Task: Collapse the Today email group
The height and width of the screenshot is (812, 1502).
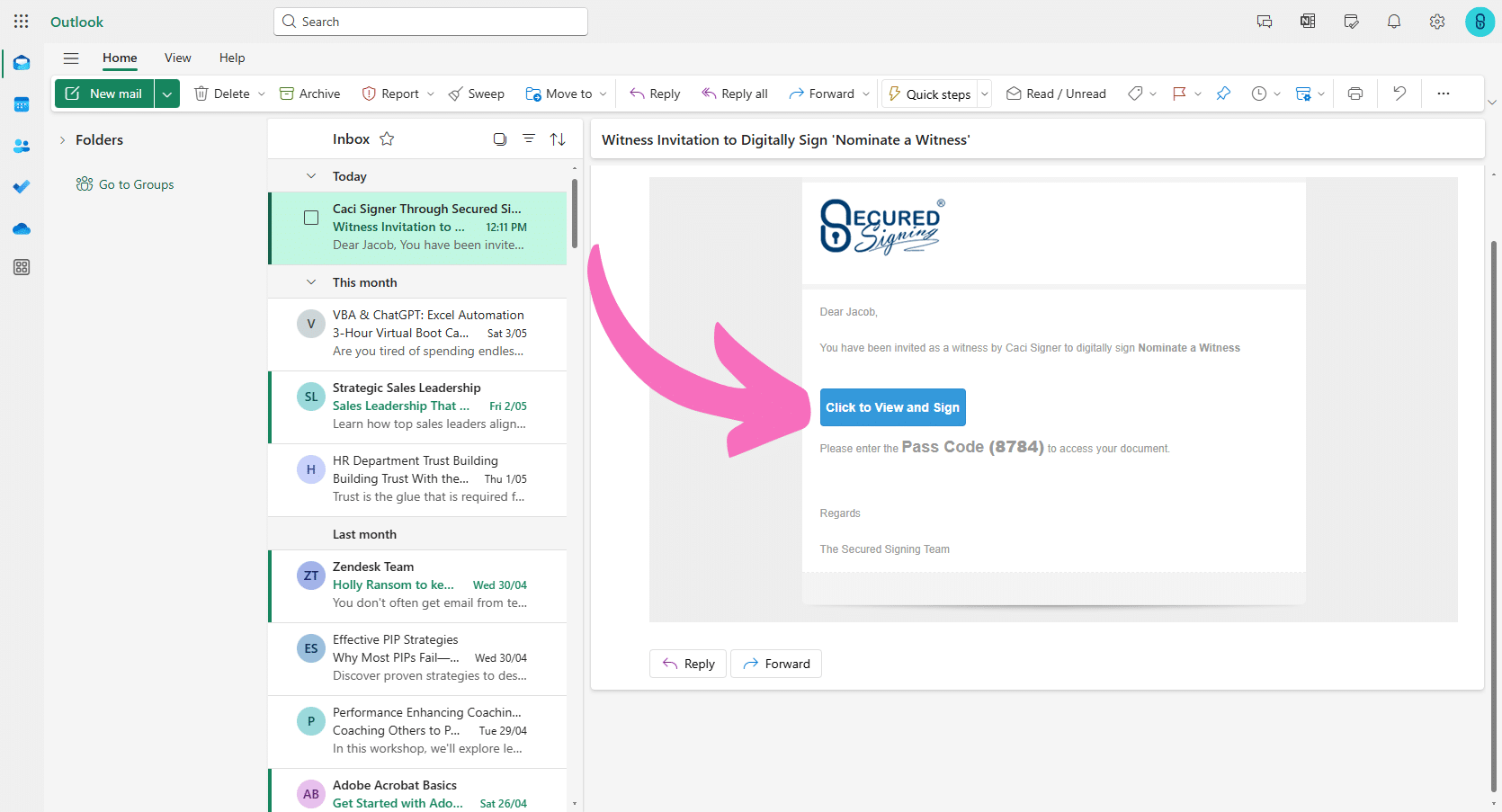Action: click(311, 176)
